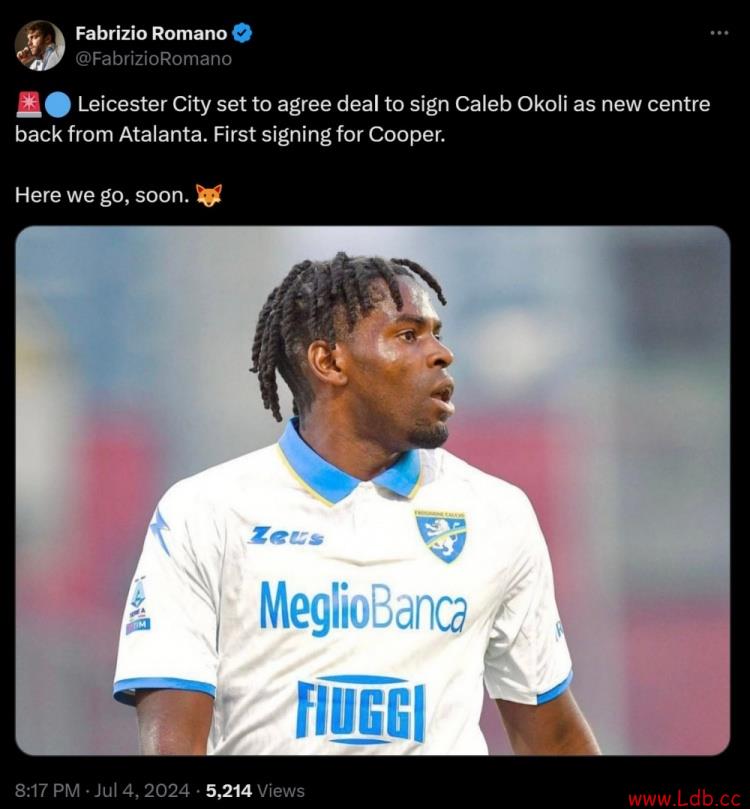Click the blue circle emoji

(58, 105)
